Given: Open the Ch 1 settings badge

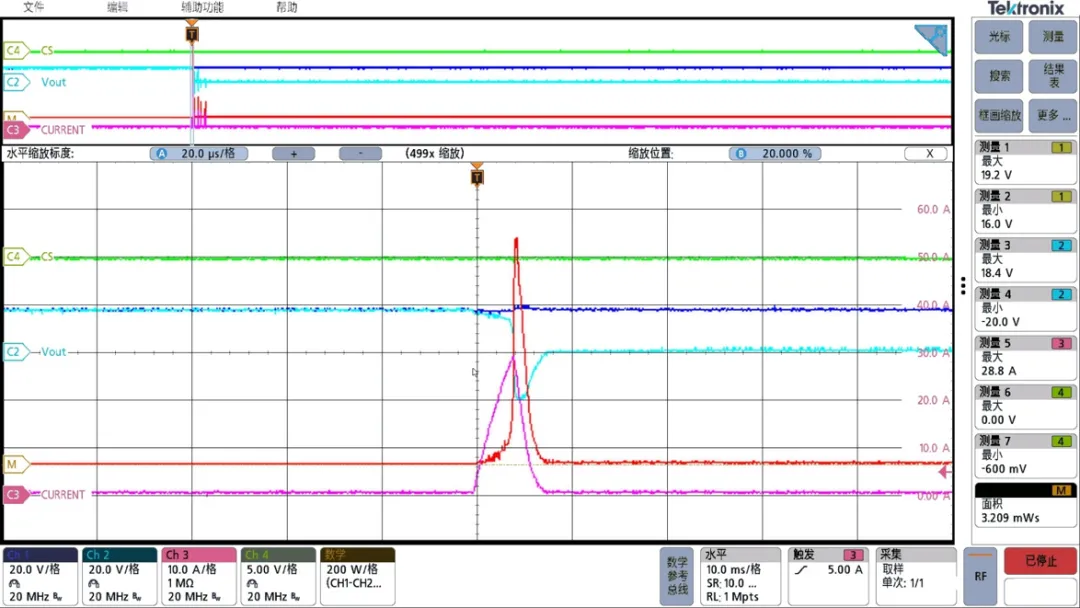Looking at the screenshot, I should pyautogui.click(x=40, y=576).
